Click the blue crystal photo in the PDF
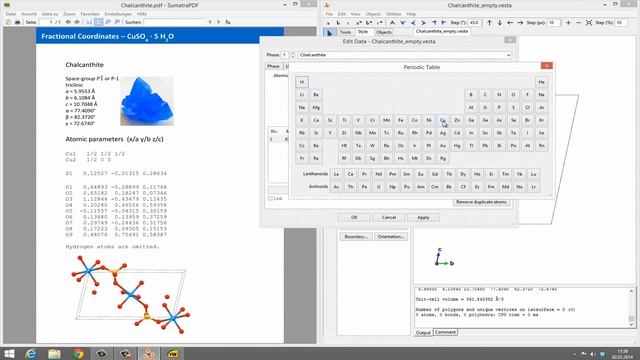This screenshot has width=640, height=360. tap(147, 101)
